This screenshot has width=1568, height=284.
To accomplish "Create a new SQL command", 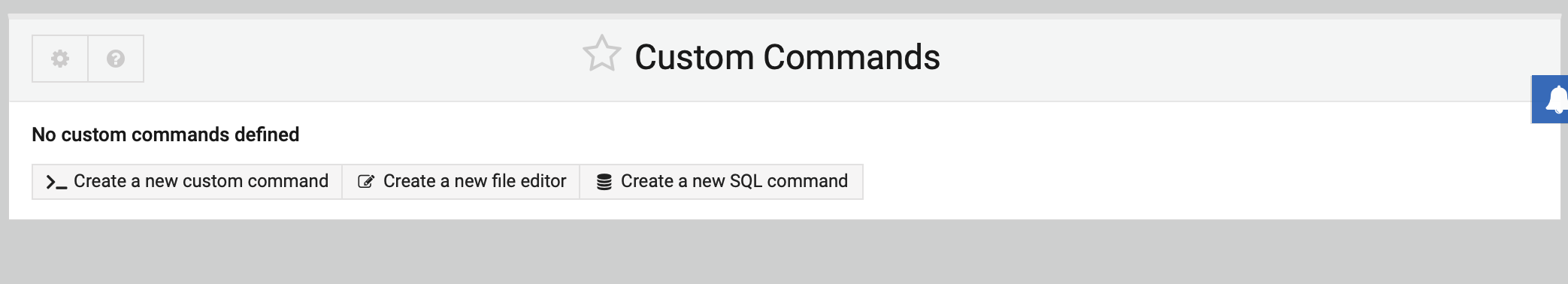I will click(722, 182).
